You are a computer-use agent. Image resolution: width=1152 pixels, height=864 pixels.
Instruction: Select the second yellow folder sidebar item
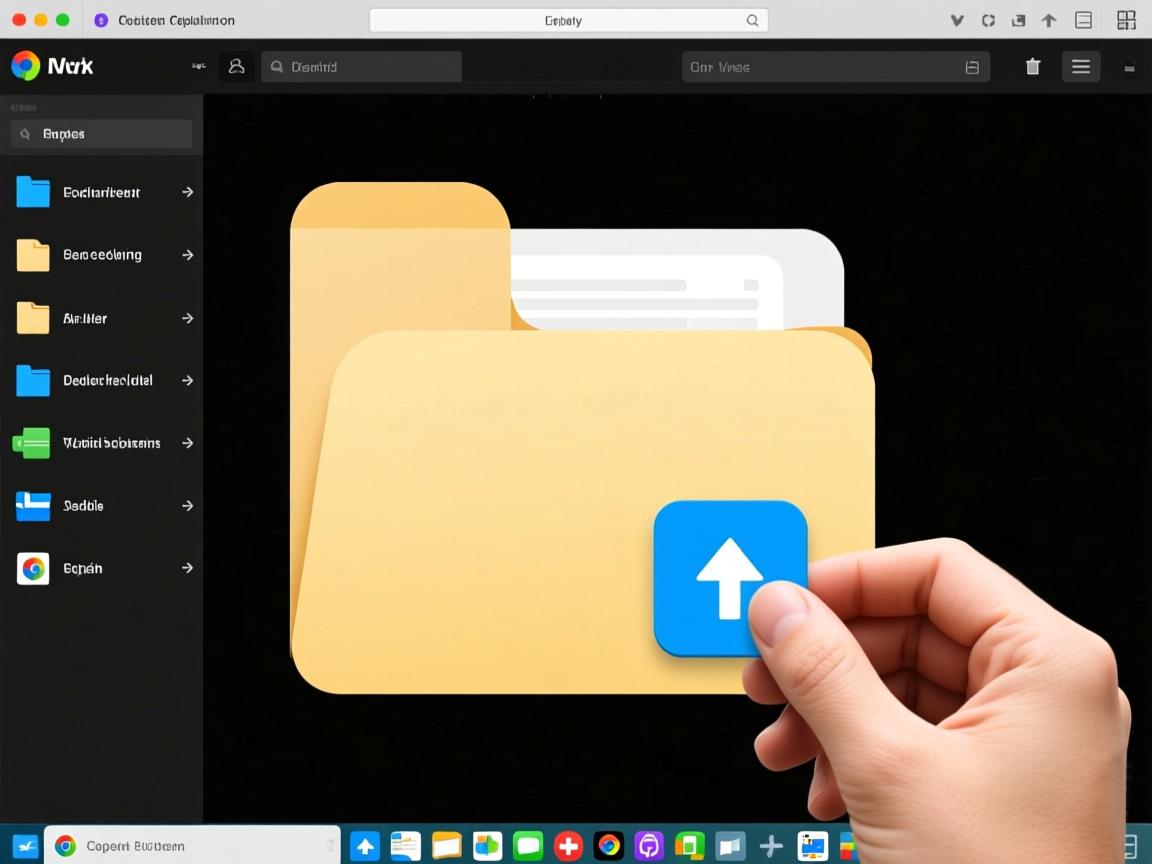pyautogui.click(x=85, y=318)
